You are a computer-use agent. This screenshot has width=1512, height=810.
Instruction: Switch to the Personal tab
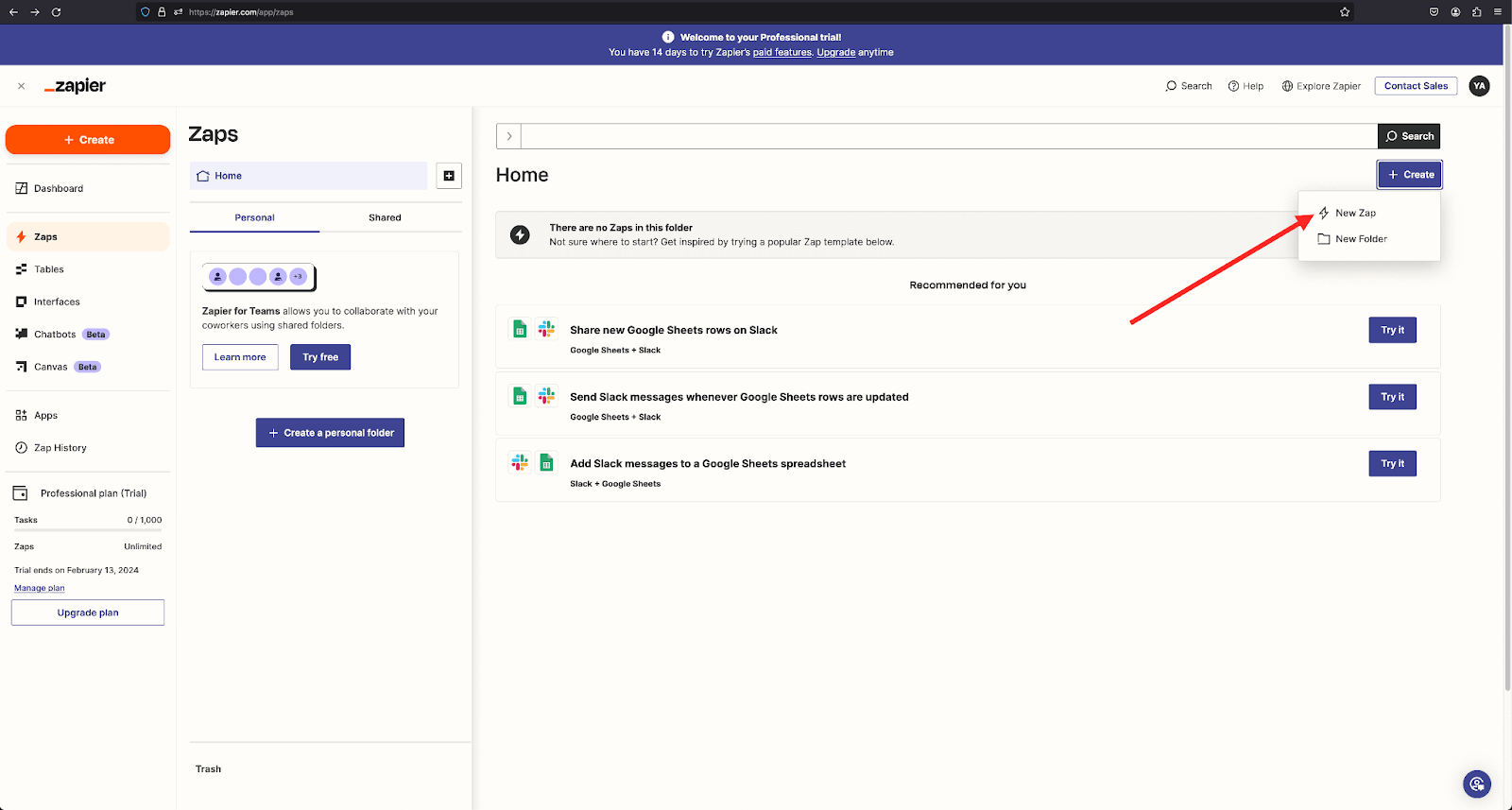click(254, 217)
